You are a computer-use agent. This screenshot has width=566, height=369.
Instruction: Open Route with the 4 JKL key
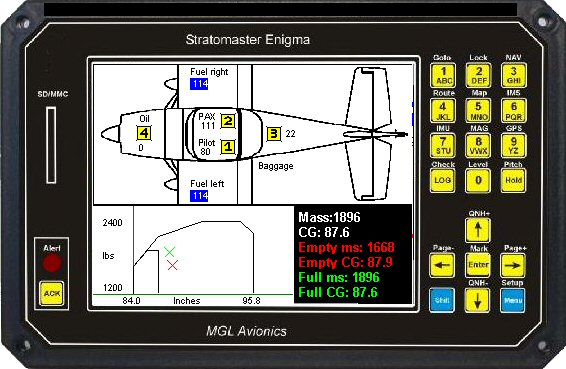pyautogui.click(x=443, y=111)
